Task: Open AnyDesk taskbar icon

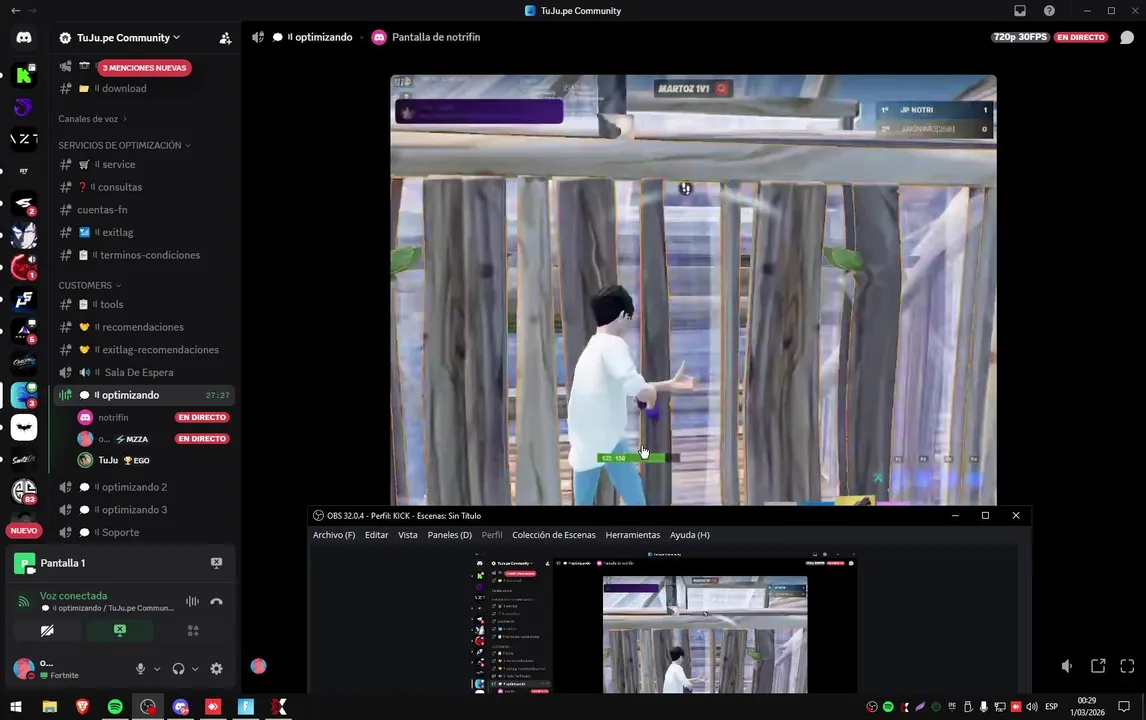Action: tap(213, 707)
